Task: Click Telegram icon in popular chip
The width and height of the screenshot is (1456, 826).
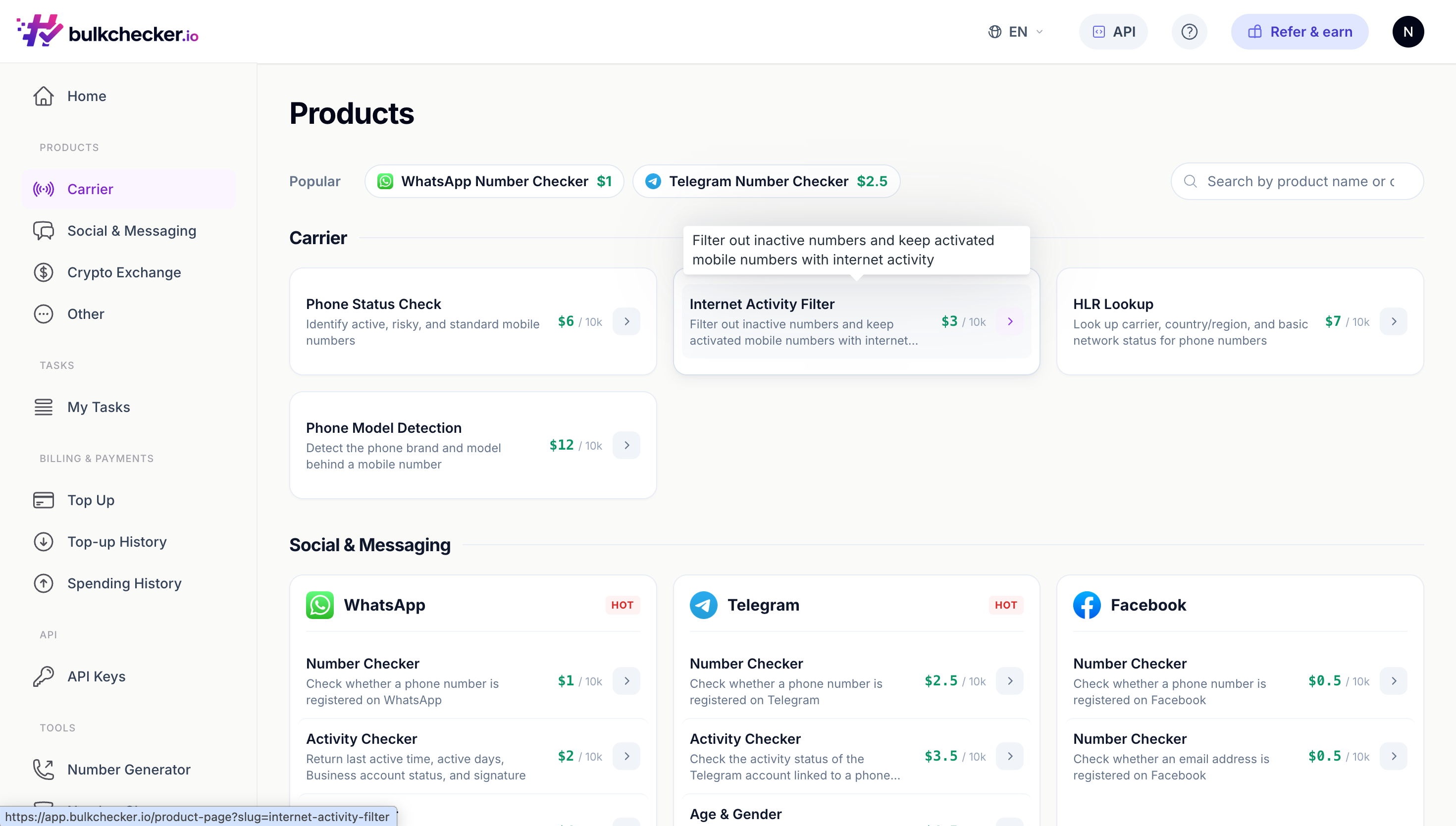Action: click(653, 181)
